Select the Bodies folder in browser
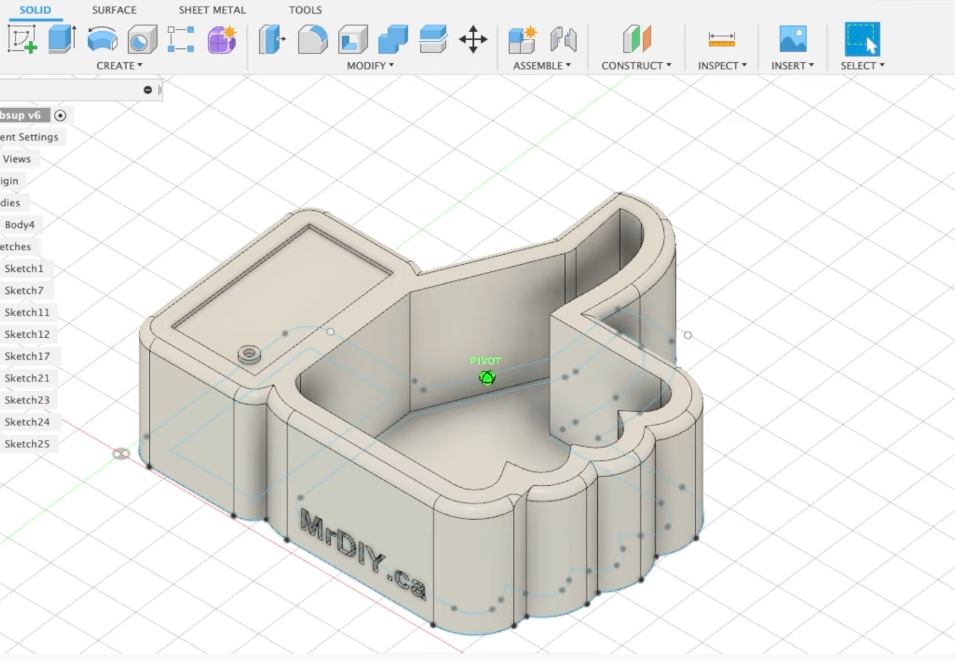 click(10, 203)
